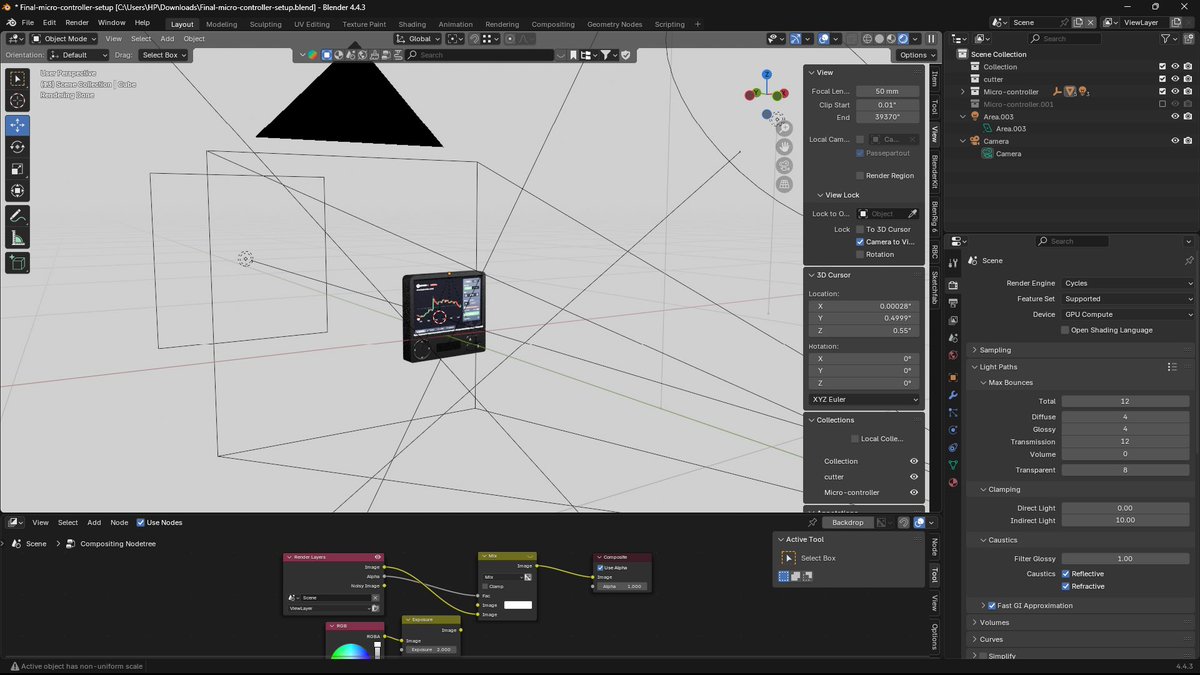Activate the Rotate tool

[x=18, y=147]
